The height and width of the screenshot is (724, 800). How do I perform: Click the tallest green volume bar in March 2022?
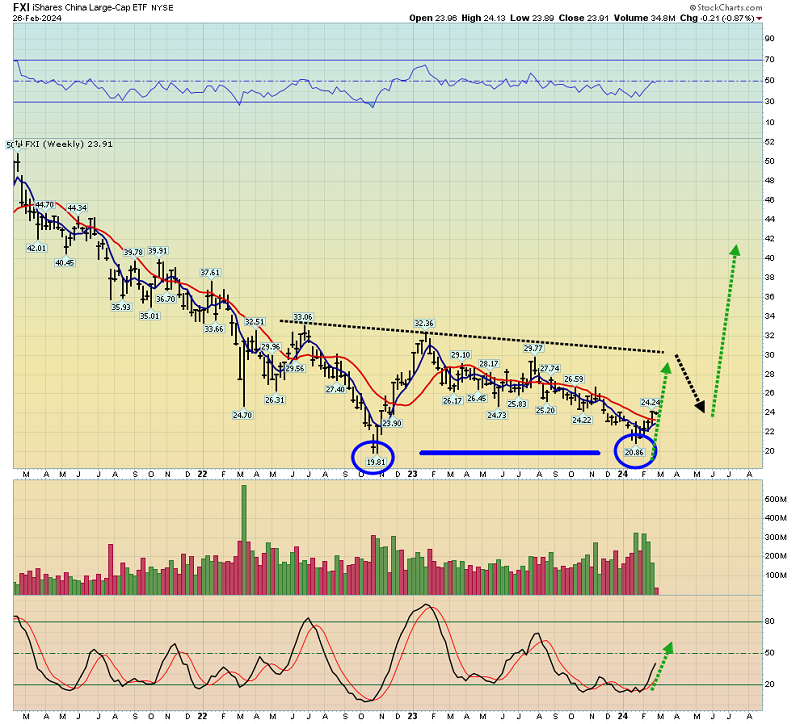pos(244,540)
